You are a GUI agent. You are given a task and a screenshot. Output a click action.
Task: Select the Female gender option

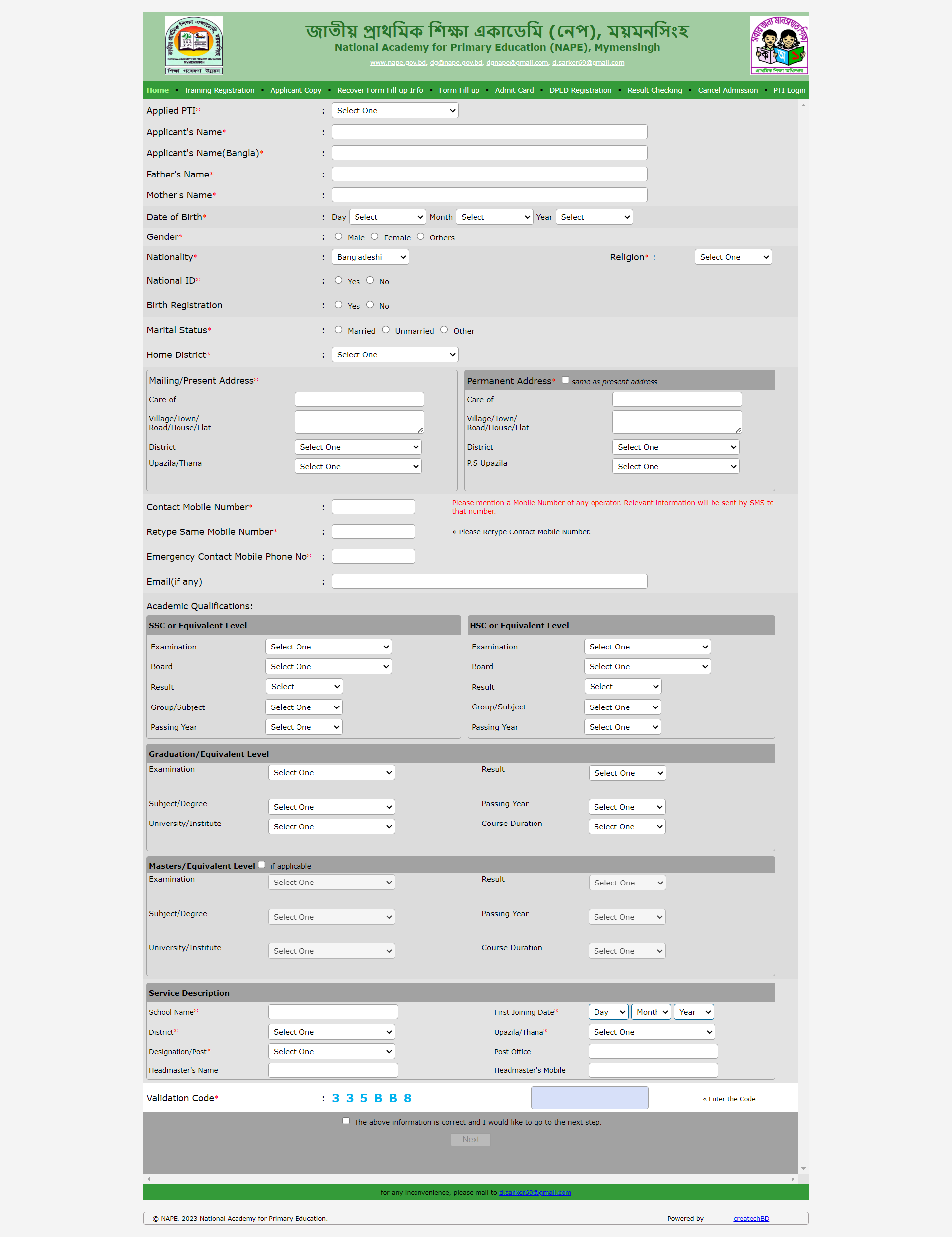coord(375,237)
